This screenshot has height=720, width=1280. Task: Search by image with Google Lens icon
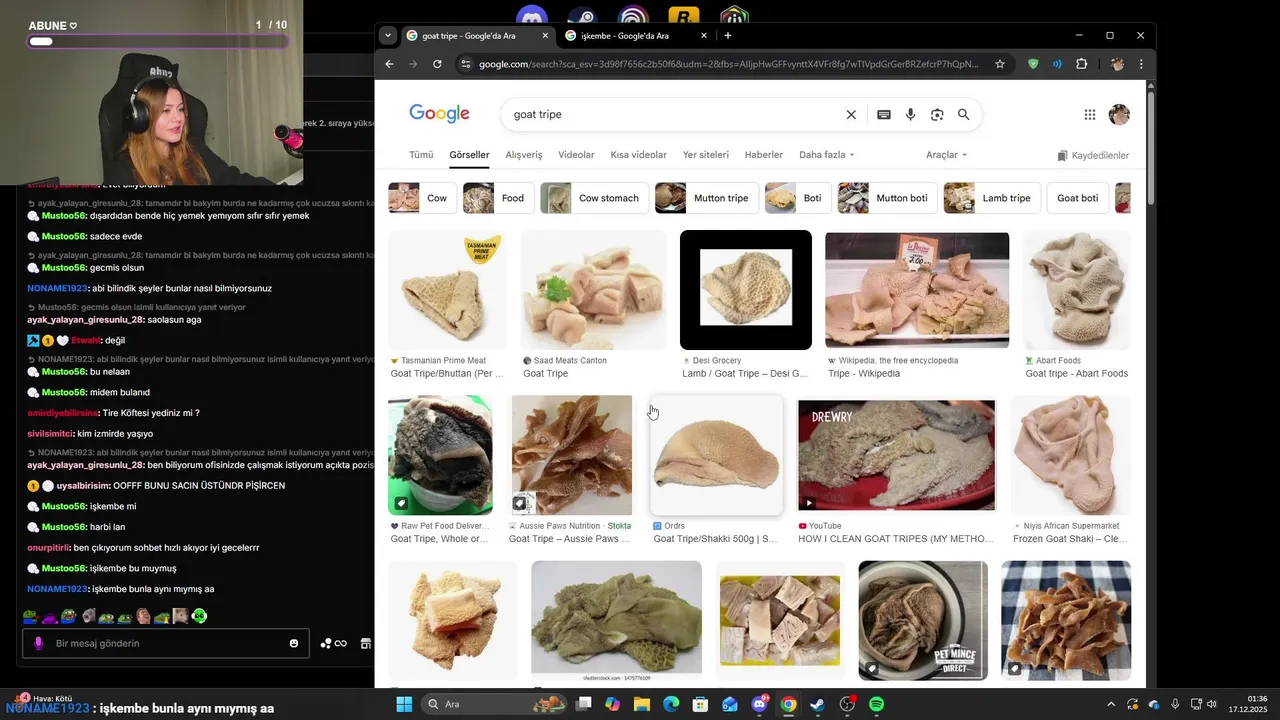(x=937, y=115)
